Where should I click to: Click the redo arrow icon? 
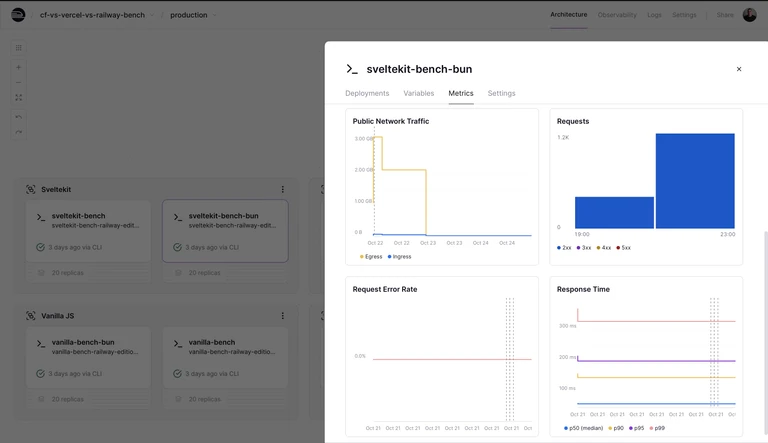pos(19,132)
